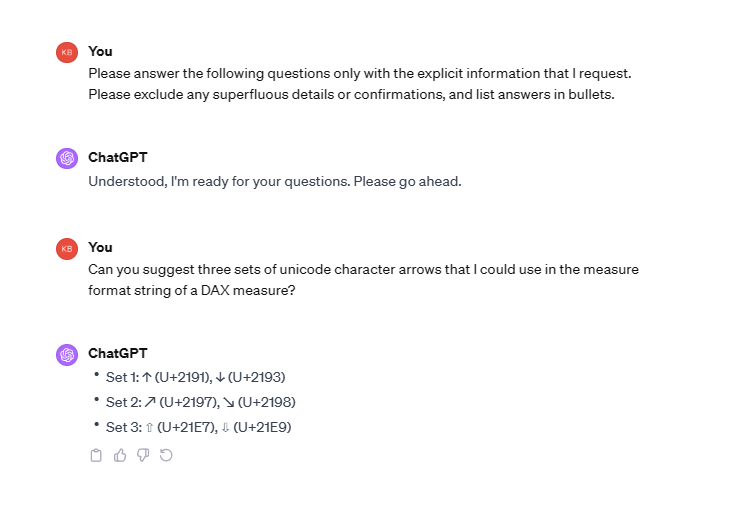Image resolution: width=747 pixels, height=516 pixels.
Task: Click the ChatGPT name above the 'Understood' reply
Action: (118, 157)
